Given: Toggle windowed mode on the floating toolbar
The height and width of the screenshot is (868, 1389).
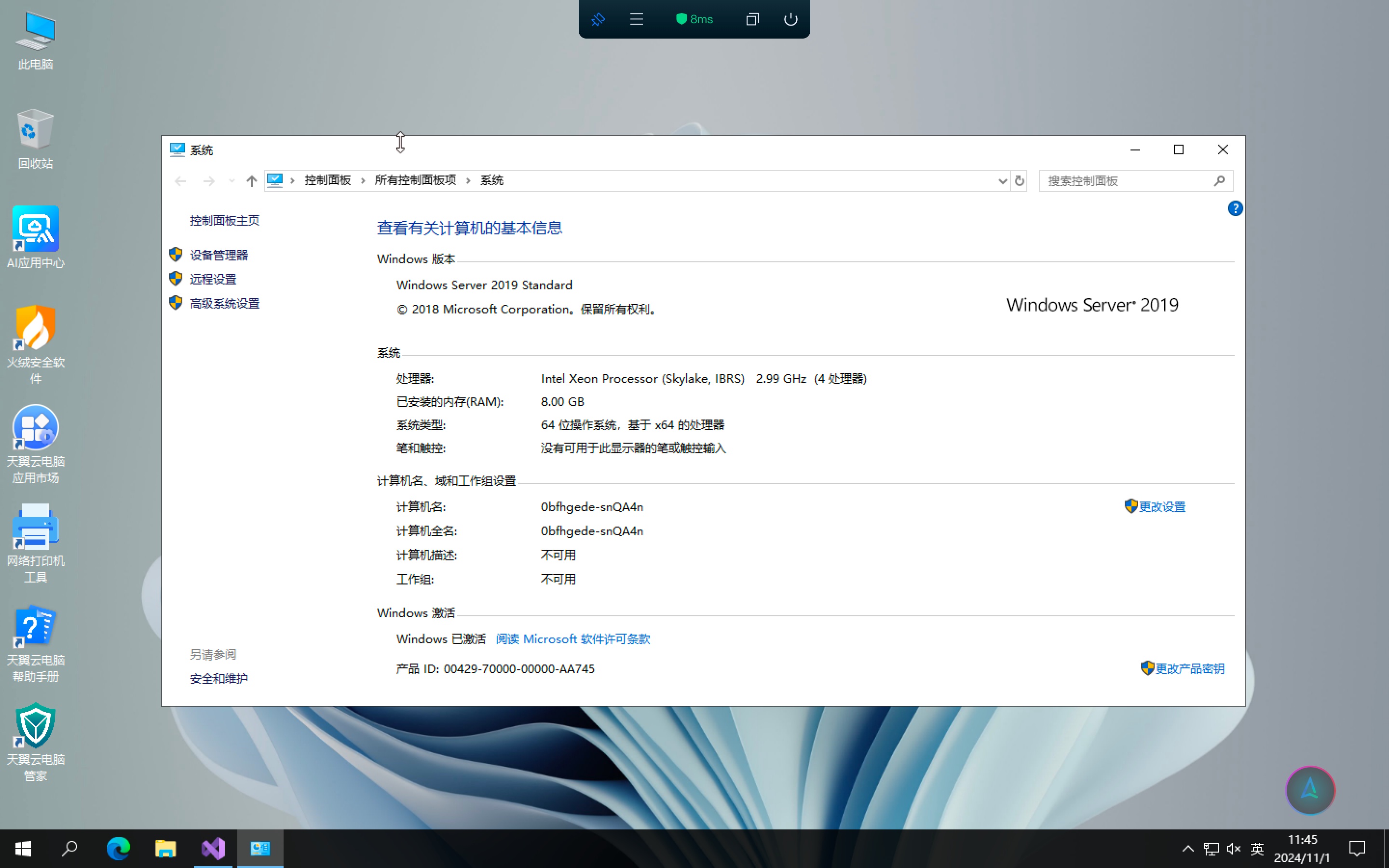Looking at the screenshot, I should 752,19.
